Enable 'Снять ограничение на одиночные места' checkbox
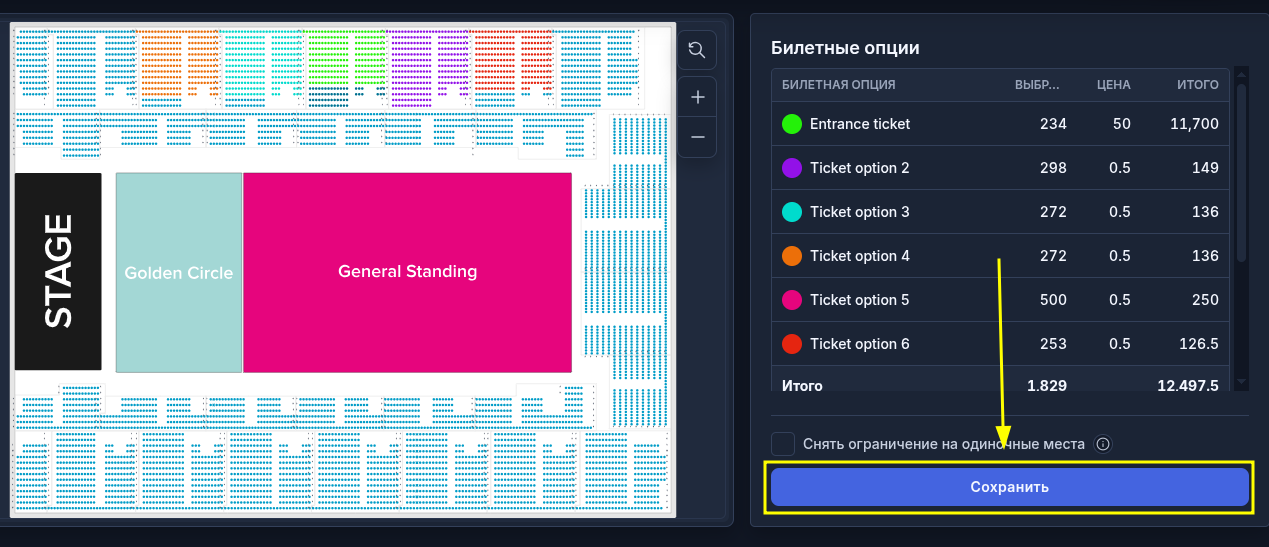Image resolution: width=1269 pixels, height=547 pixels. tap(783, 444)
